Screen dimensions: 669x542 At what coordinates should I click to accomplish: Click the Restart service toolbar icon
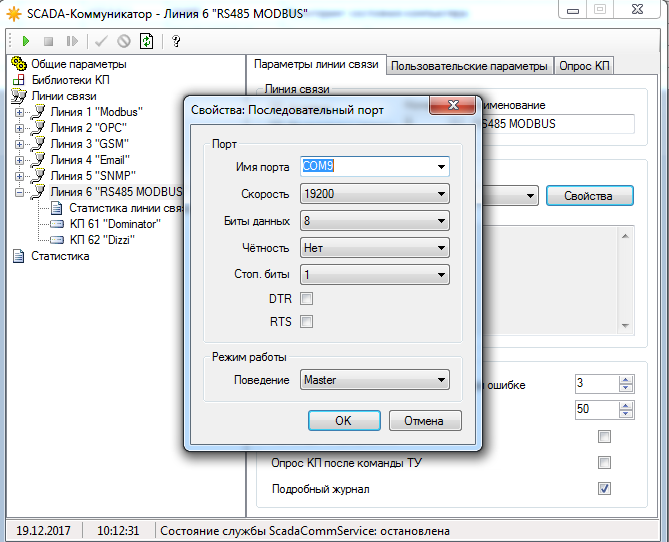point(72,41)
